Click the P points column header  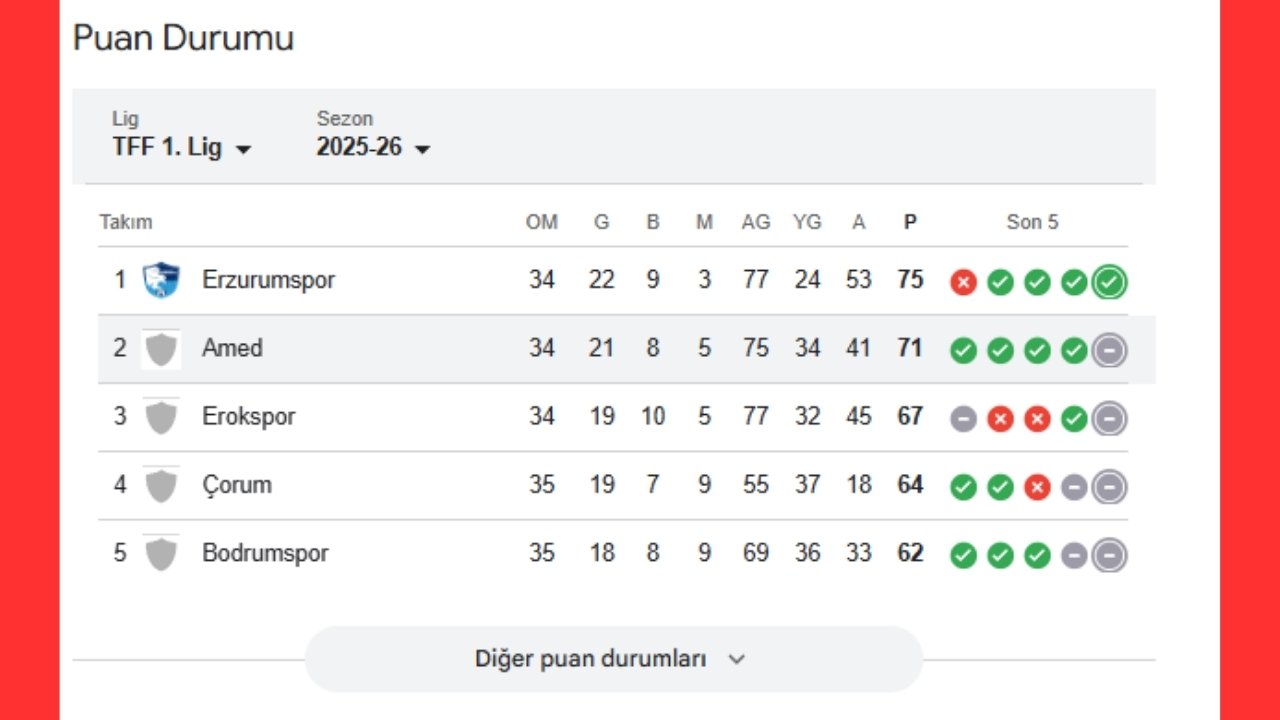[910, 222]
